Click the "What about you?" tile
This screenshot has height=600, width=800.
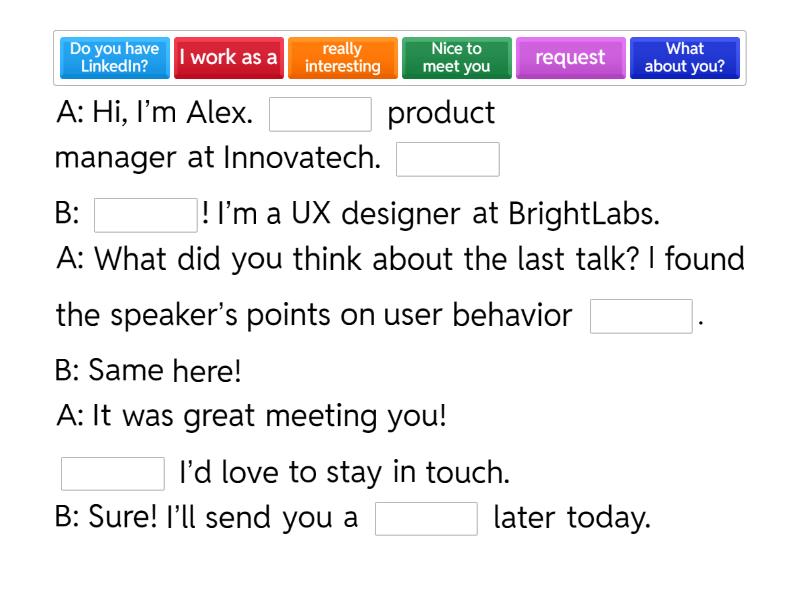click(684, 58)
